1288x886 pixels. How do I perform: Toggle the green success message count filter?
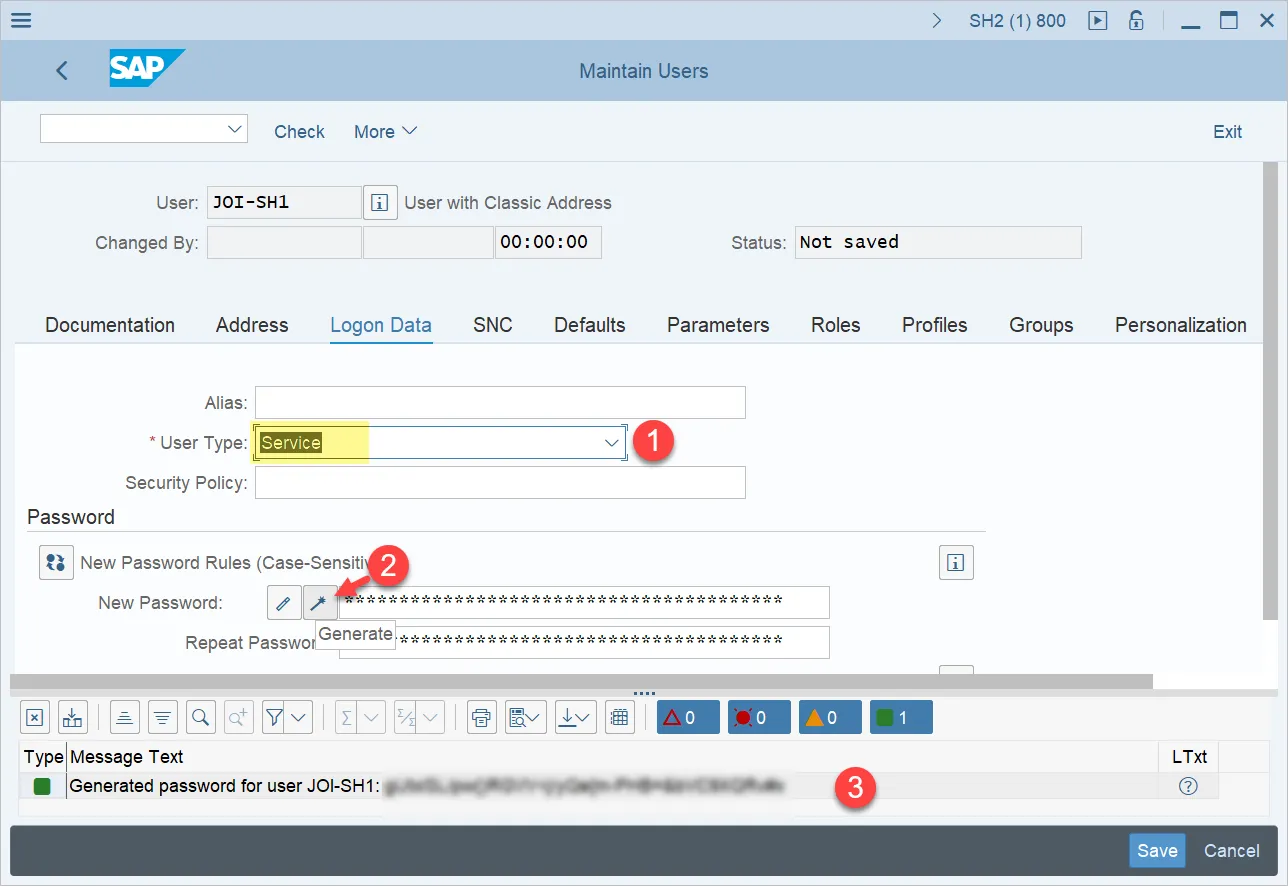(x=901, y=717)
